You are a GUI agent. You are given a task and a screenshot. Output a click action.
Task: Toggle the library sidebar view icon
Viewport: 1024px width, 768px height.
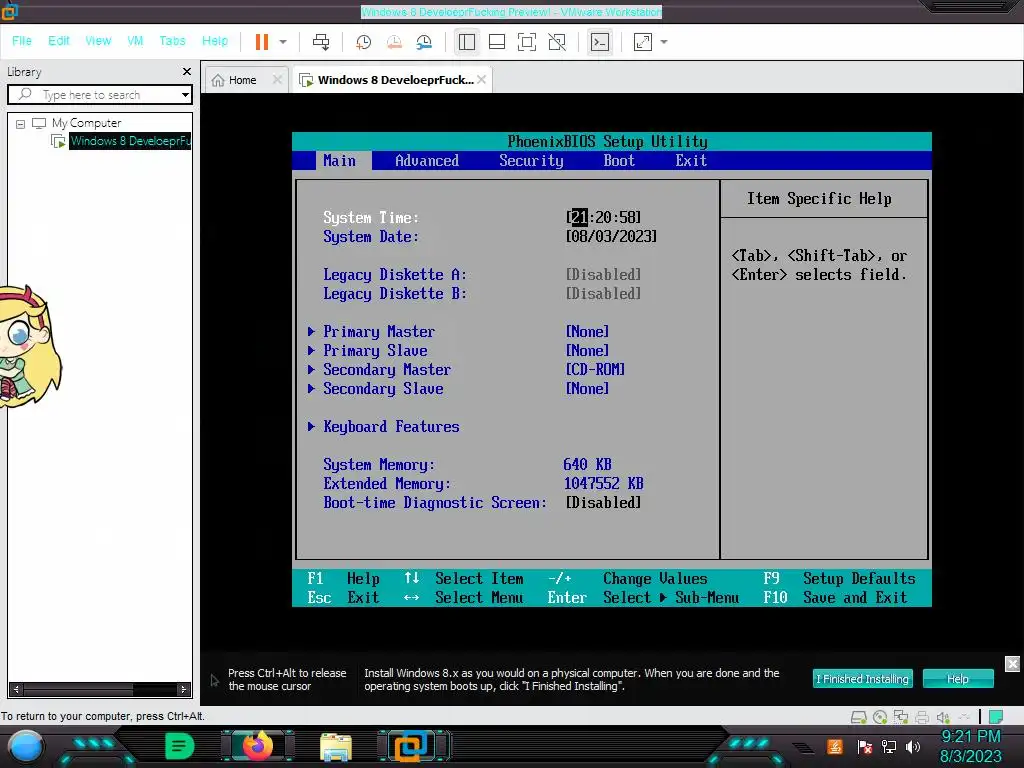466,42
